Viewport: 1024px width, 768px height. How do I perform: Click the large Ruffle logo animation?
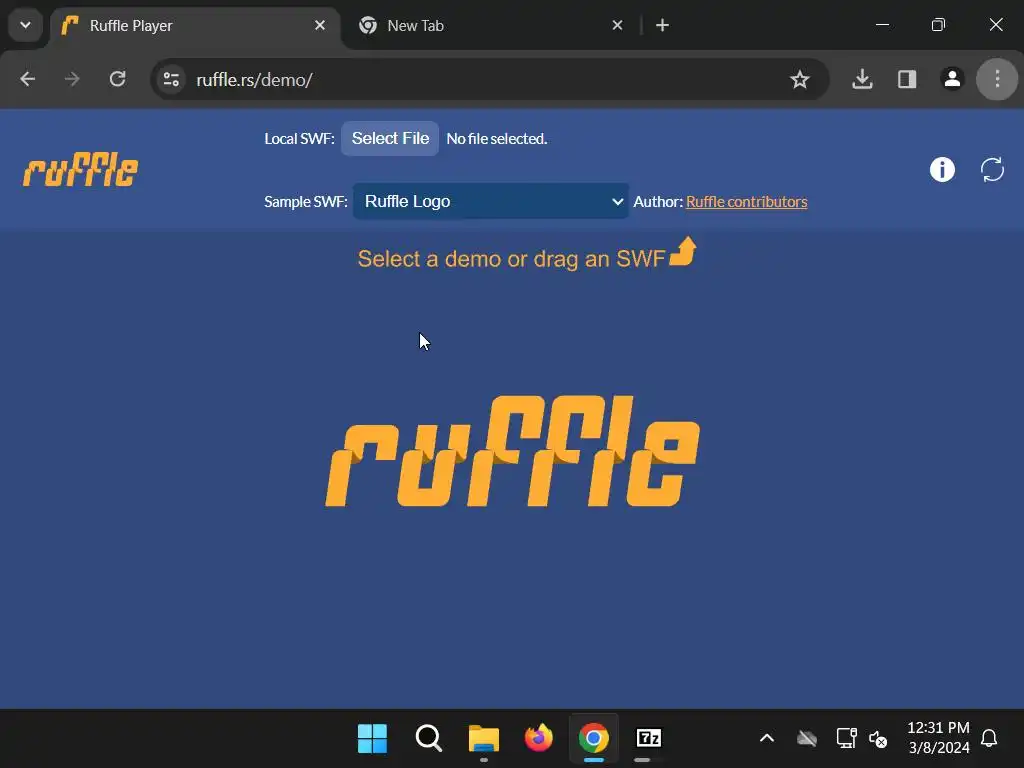click(513, 451)
